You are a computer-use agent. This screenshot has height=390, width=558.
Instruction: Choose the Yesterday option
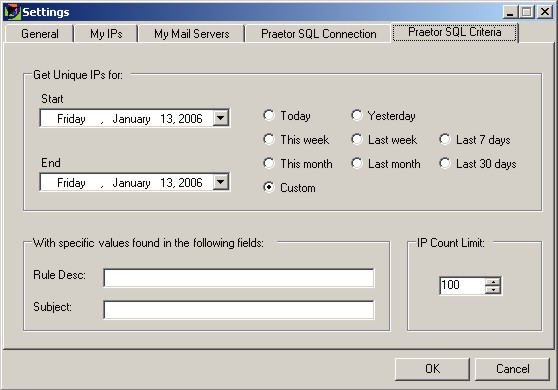tap(384, 116)
